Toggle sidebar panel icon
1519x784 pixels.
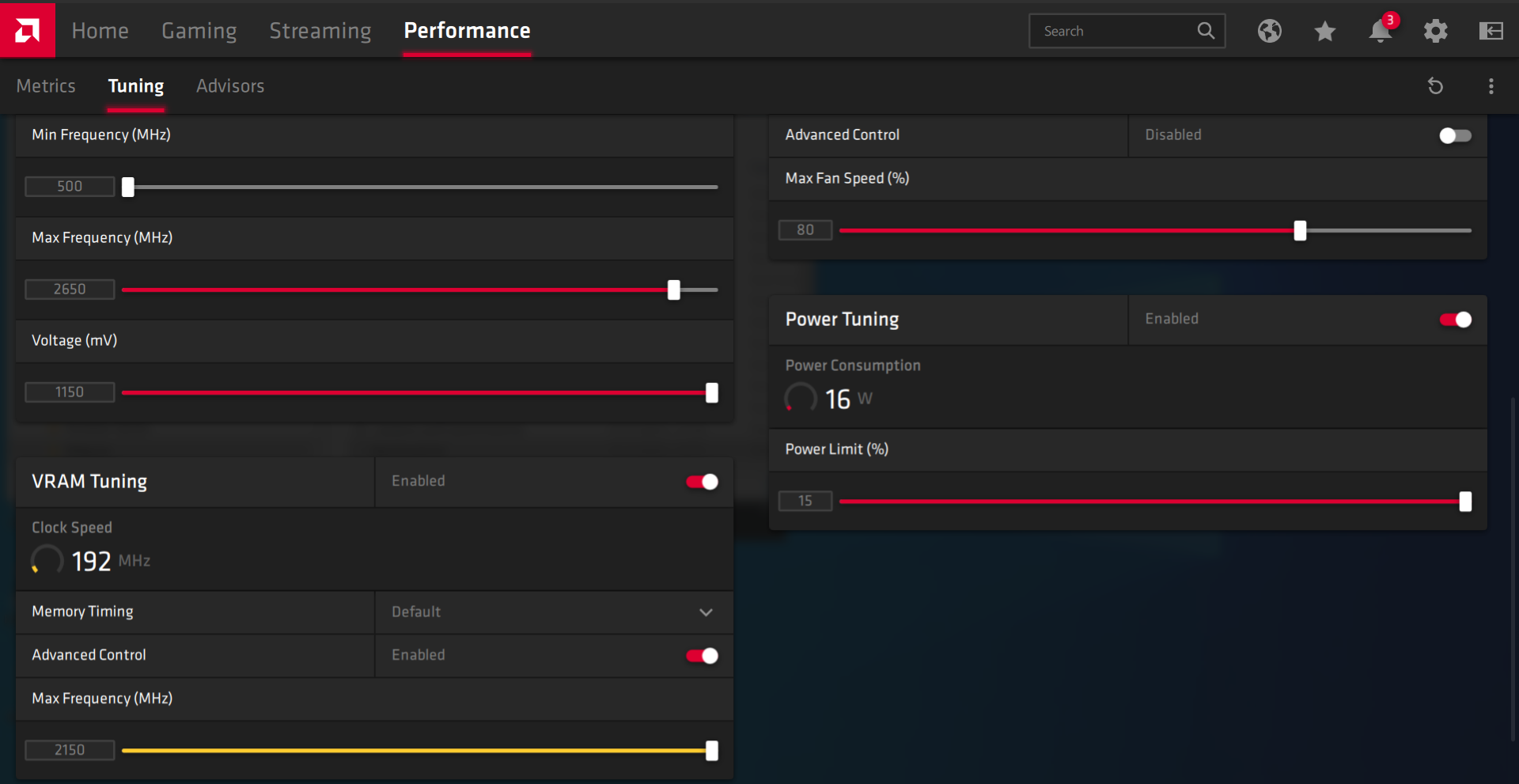point(1491,31)
